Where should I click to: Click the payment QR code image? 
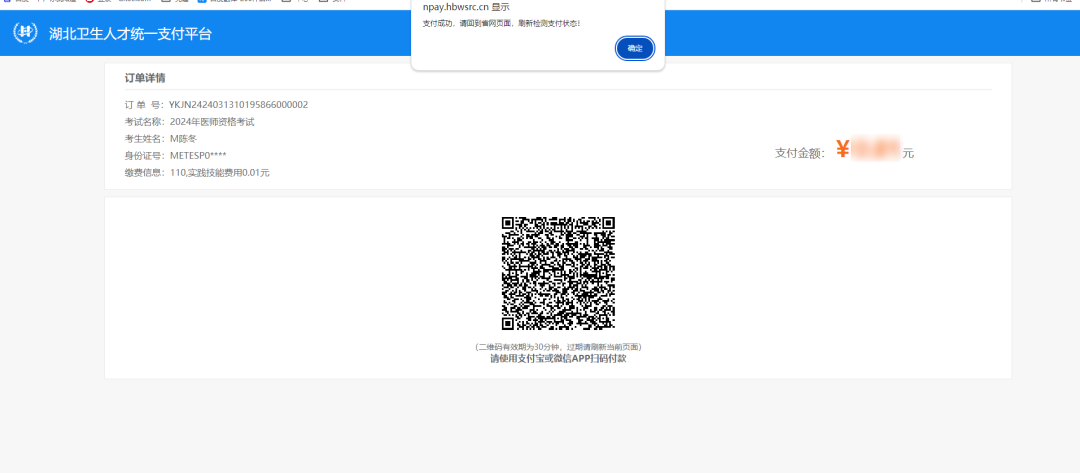557,273
